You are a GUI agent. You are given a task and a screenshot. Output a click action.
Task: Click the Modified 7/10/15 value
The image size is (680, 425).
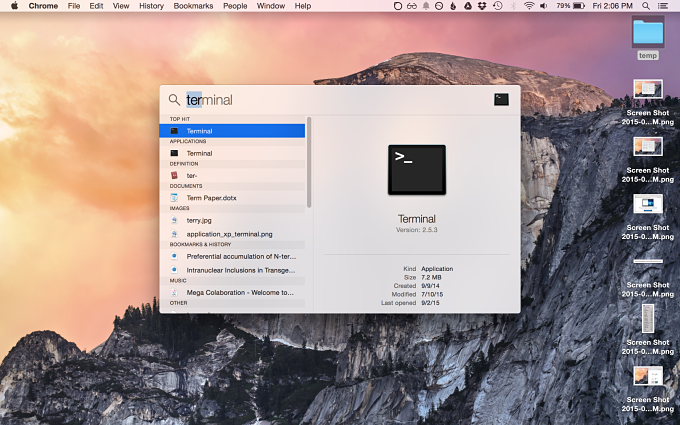click(432, 294)
